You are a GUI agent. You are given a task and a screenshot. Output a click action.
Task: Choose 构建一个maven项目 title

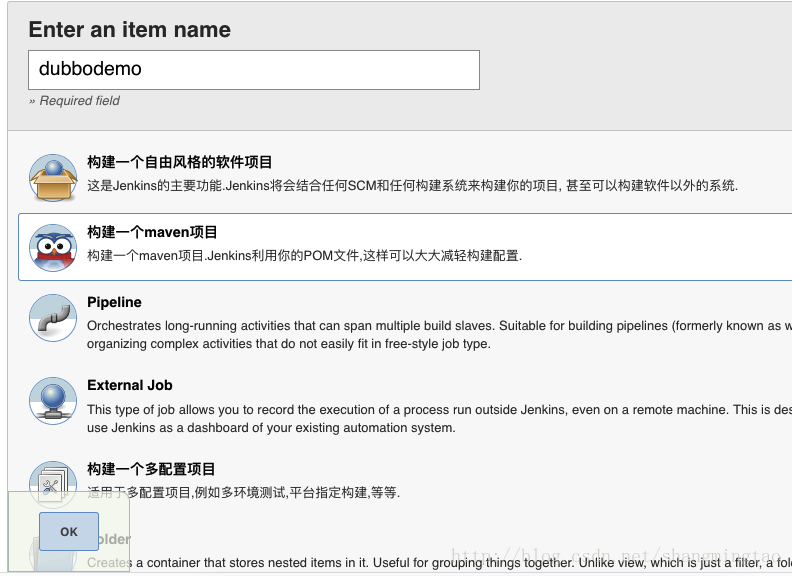click(x=152, y=232)
